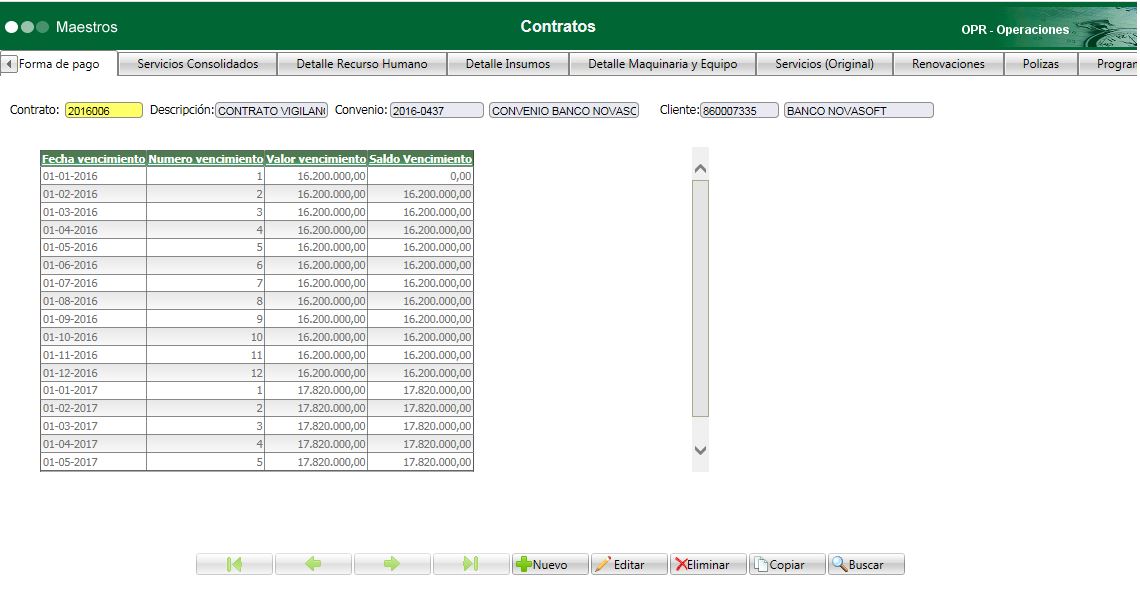Switch to Detalle Maquinaria y Equipo tab
1140x601 pixels.
(x=662, y=64)
